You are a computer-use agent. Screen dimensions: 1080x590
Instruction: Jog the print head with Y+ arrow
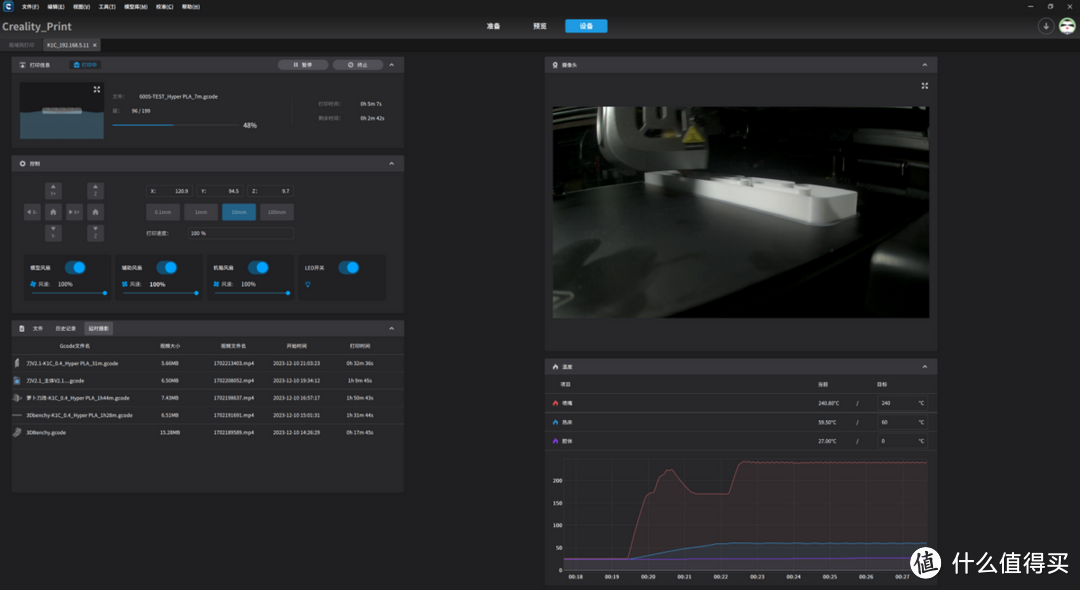[x=53, y=190]
